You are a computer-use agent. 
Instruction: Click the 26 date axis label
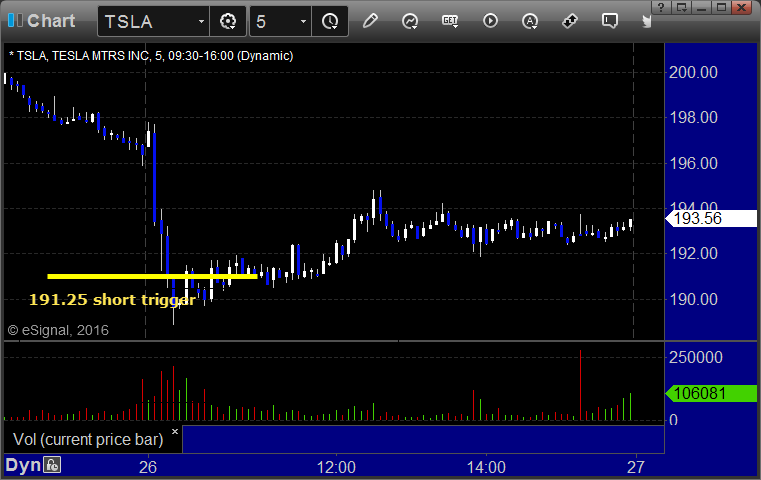click(x=148, y=467)
